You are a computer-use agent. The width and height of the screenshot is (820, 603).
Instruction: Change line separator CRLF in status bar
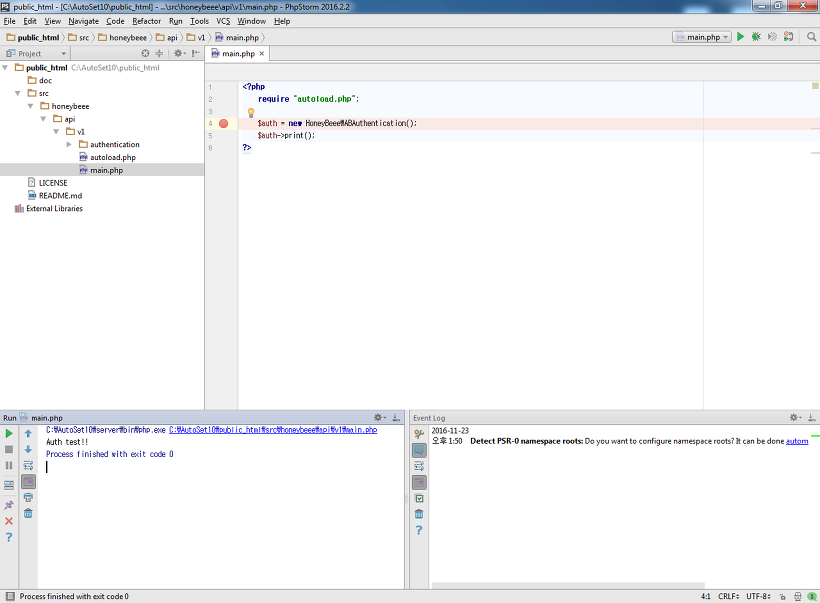tap(728, 597)
